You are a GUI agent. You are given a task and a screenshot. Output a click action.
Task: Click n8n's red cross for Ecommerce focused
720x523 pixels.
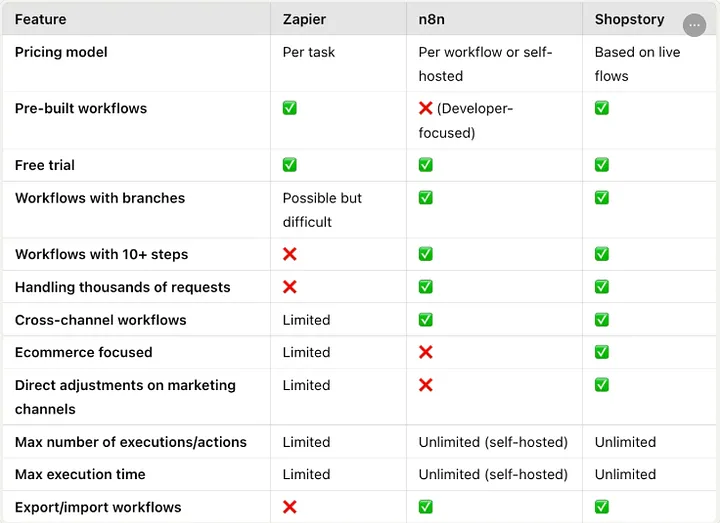click(x=425, y=352)
